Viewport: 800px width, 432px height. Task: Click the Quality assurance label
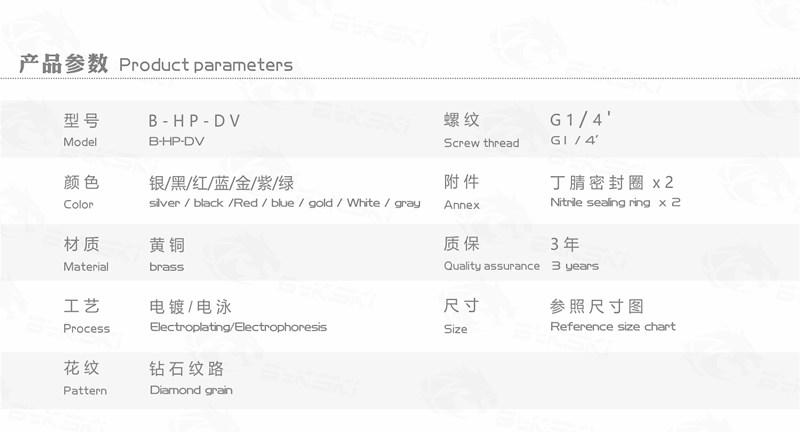point(491,266)
